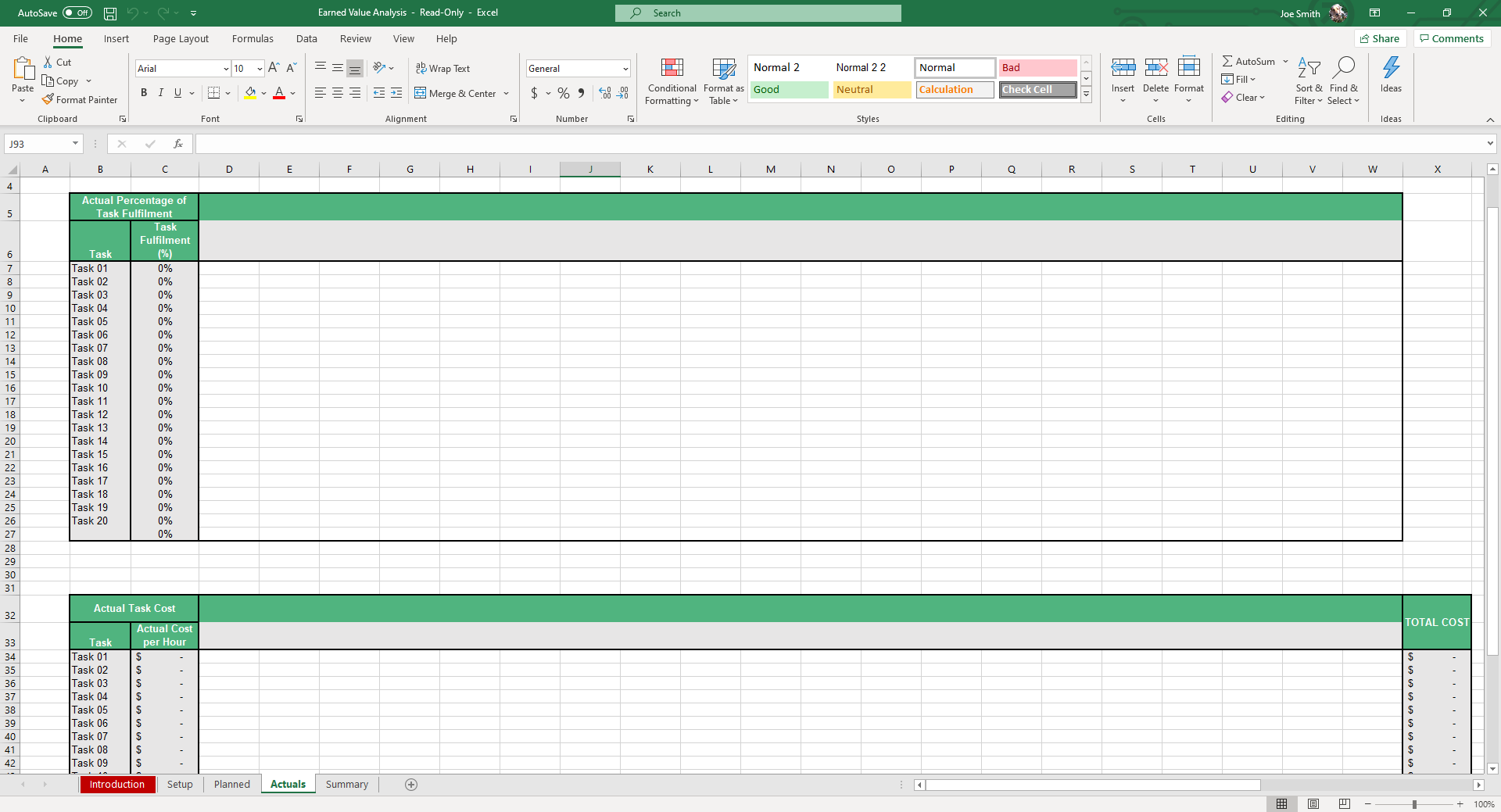Viewport: 1501px width, 812px height.
Task: Click the Save icon in title bar
Action: click(110, 13)
